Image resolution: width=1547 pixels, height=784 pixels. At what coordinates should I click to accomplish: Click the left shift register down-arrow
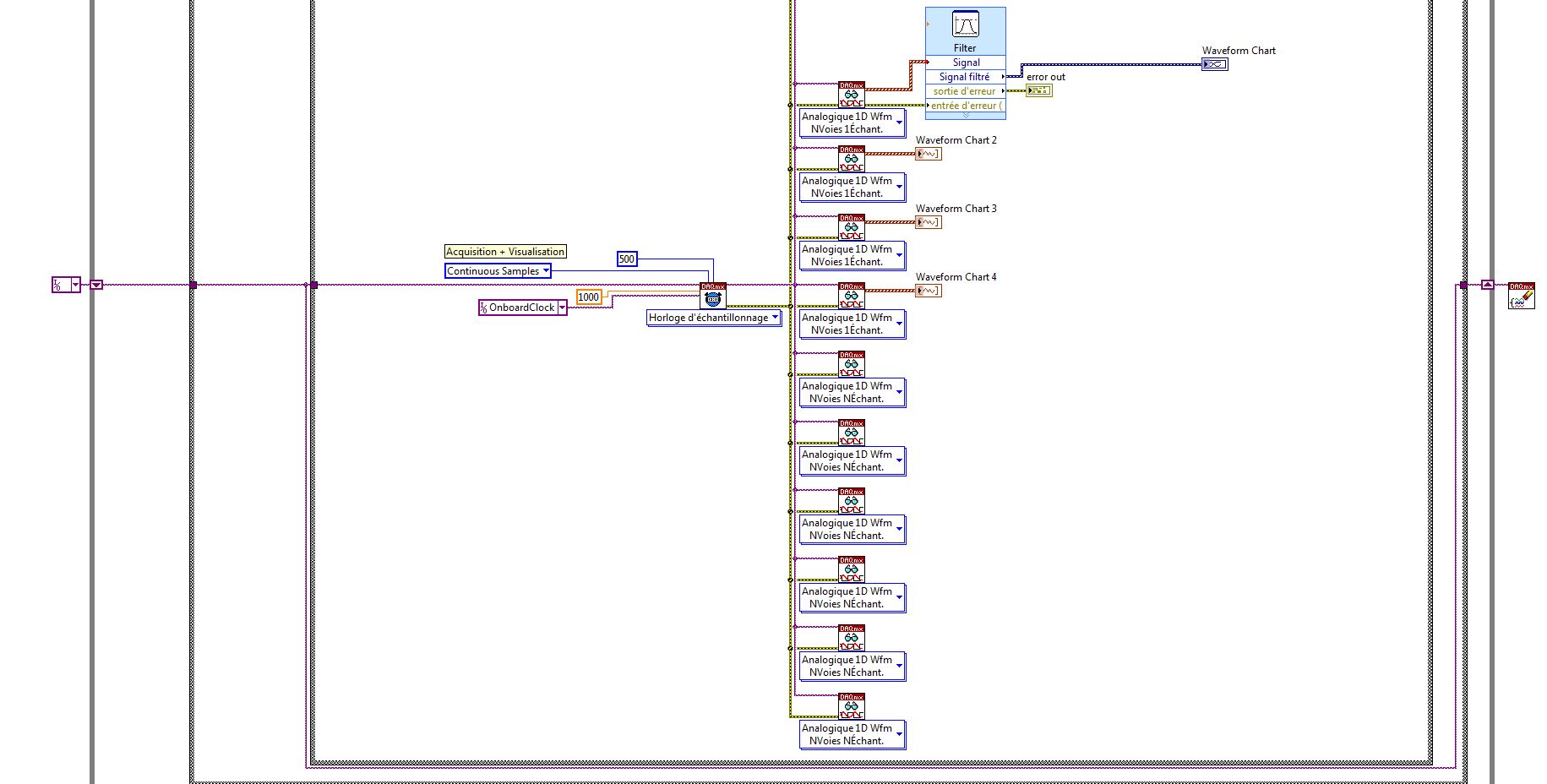coord(96,285)
